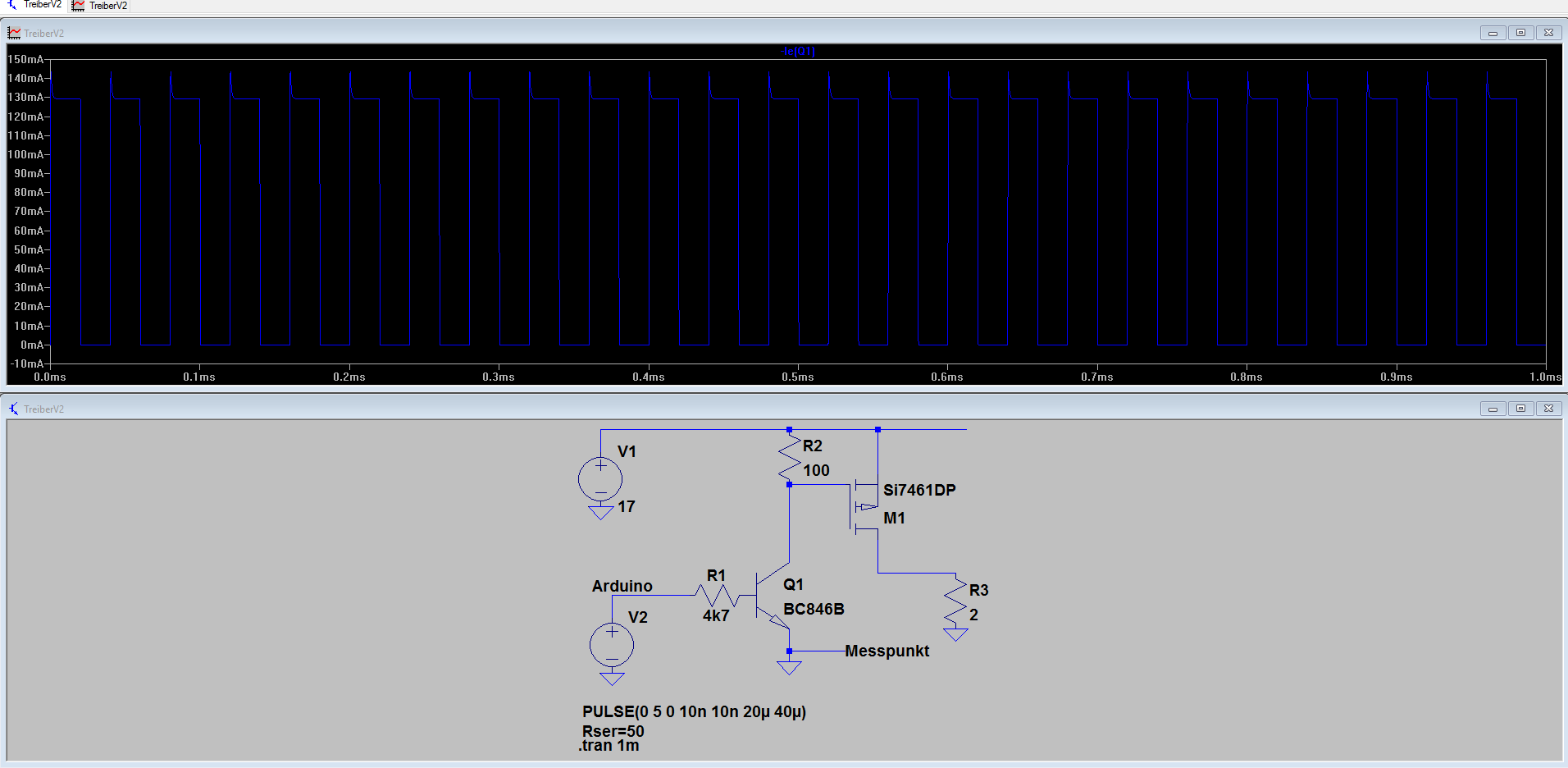Click the 0.0ms time axis label
Viewport: 1568px width, 768px height.
[x=50, y=377]
